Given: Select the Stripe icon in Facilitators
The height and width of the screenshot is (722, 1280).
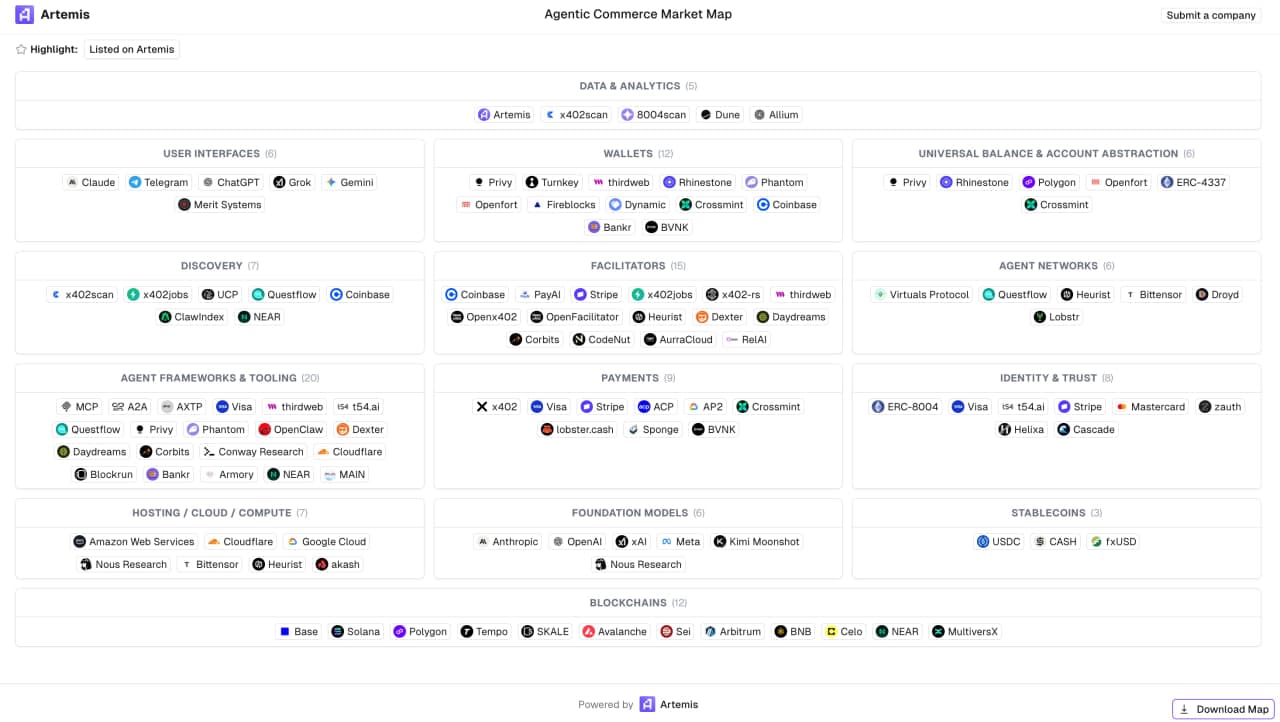Looking at the screenshot, I should pos(580,295).
